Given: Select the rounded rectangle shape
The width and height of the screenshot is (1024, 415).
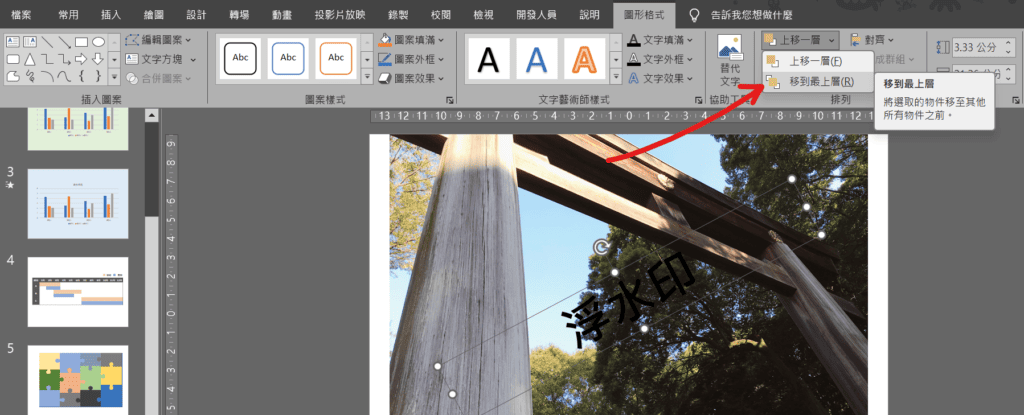Looking at the screenshot, I should tap(12, 59).
